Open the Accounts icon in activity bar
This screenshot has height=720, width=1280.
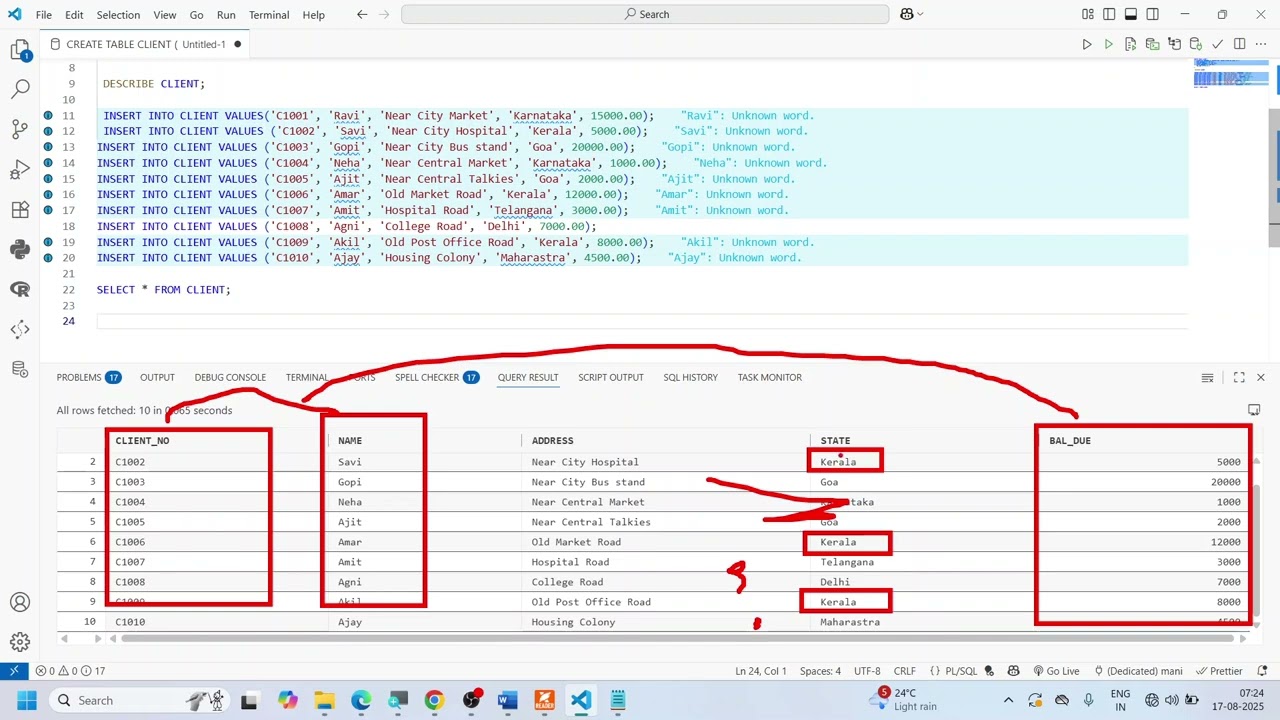tap(20, 603)
